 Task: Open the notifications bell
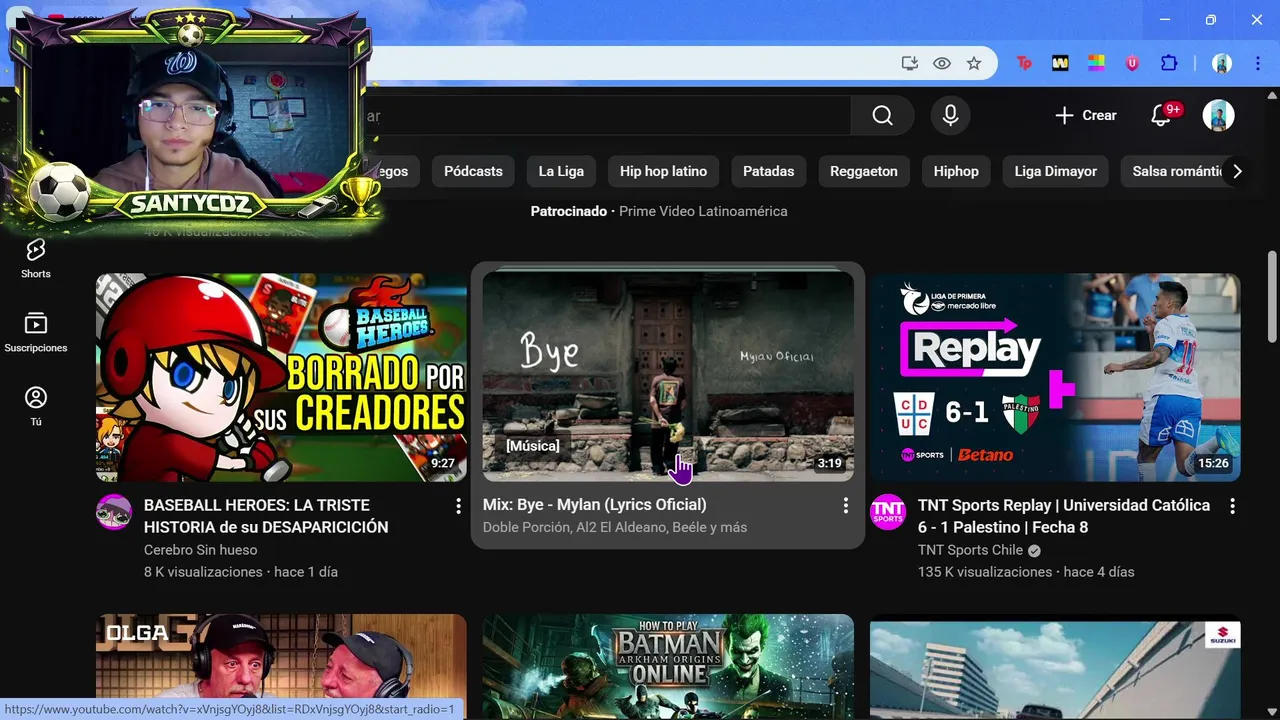point(1161,115)
